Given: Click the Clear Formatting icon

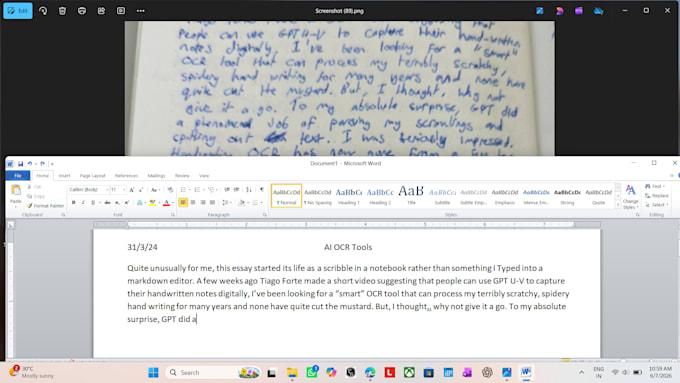Looking at the screenshot, I should [170, 190].
